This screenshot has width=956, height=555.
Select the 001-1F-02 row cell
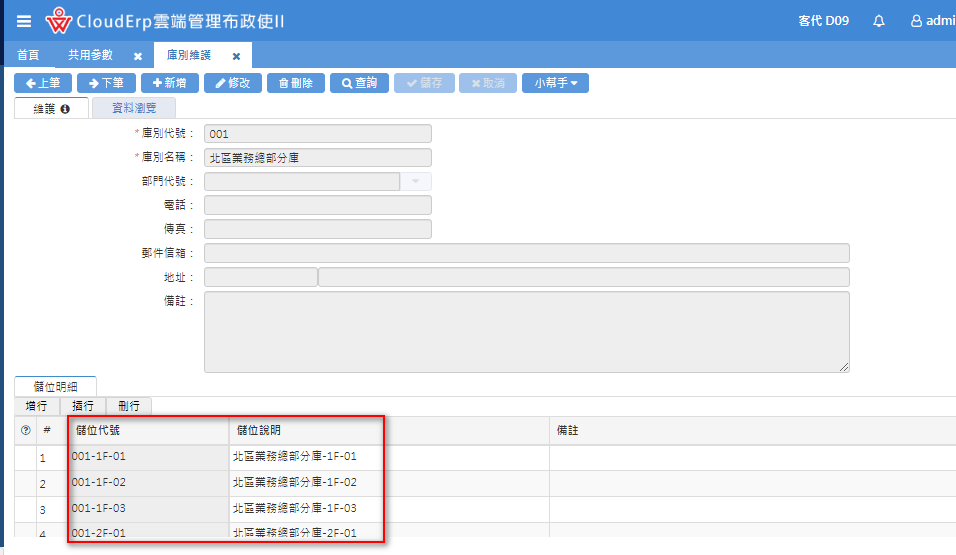[x=149, y=483]
